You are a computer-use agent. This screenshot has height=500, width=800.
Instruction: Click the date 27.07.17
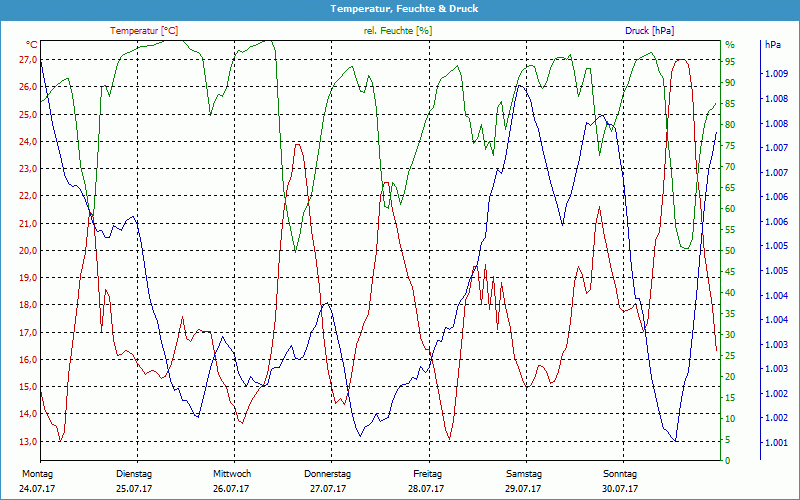coord(328,489)
